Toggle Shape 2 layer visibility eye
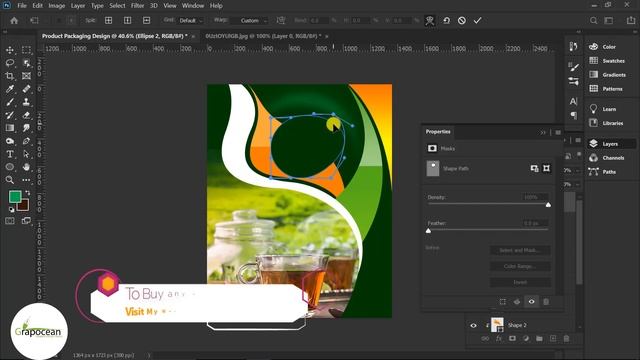This screenshot has width=640, height=360. (x=473, y=325)
